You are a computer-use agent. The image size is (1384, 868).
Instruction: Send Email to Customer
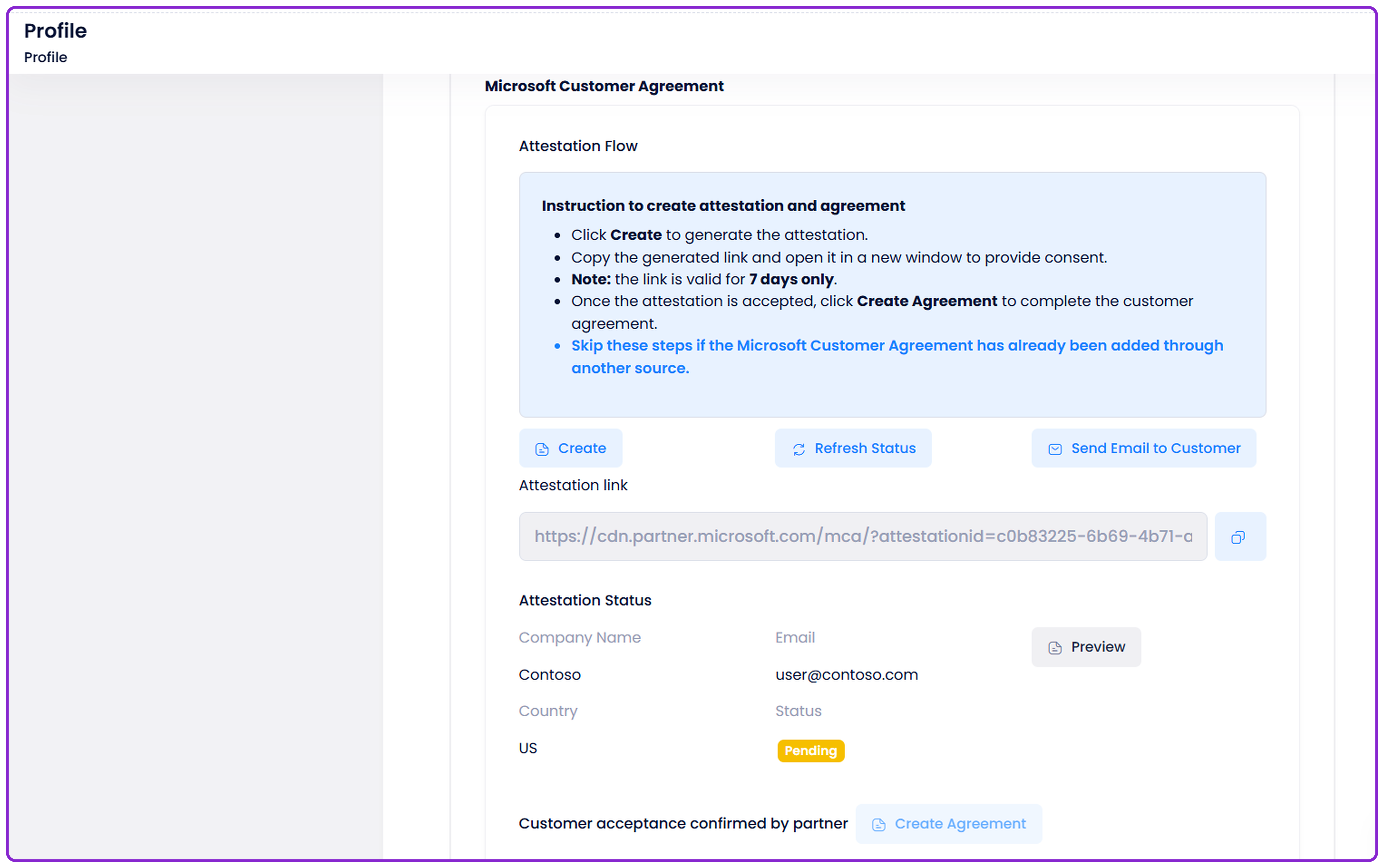(x=1144, y=448)
